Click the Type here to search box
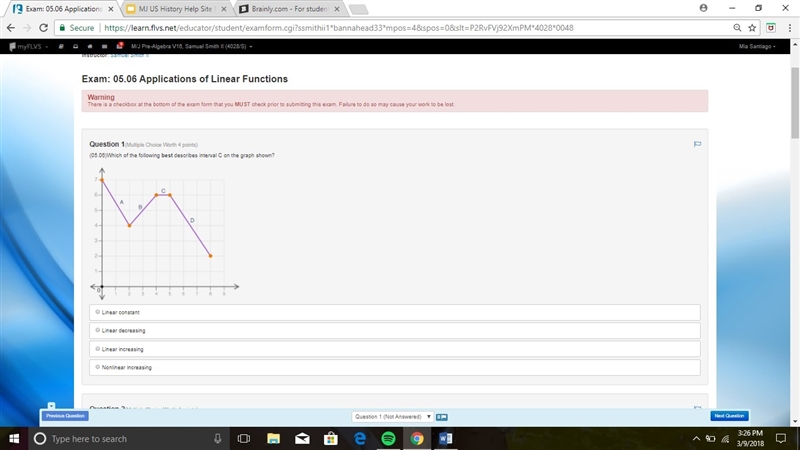This screenshot has height=450, width=800. pos(128,439)
